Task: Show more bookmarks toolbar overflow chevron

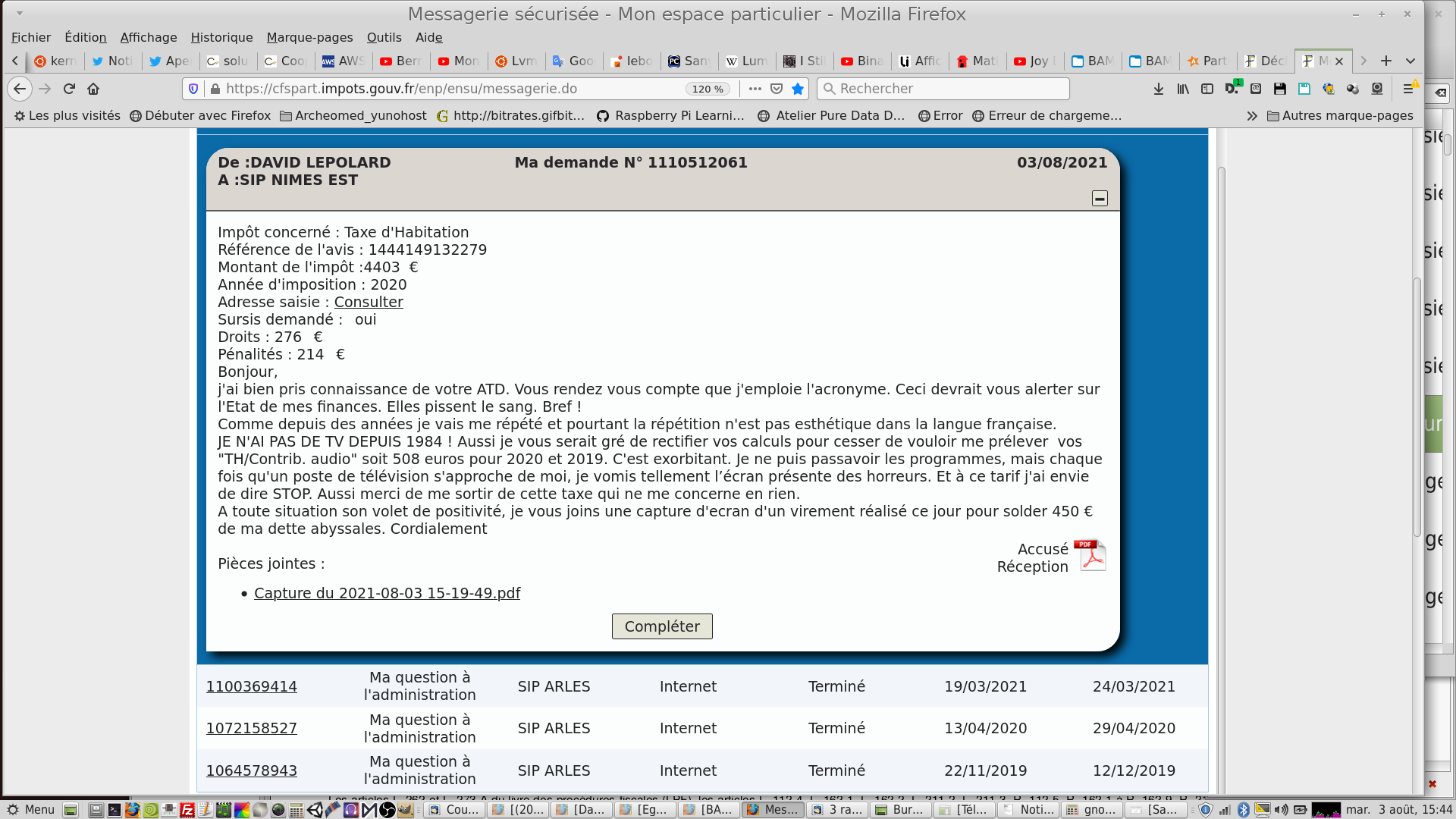Action: click(1251, 116)
